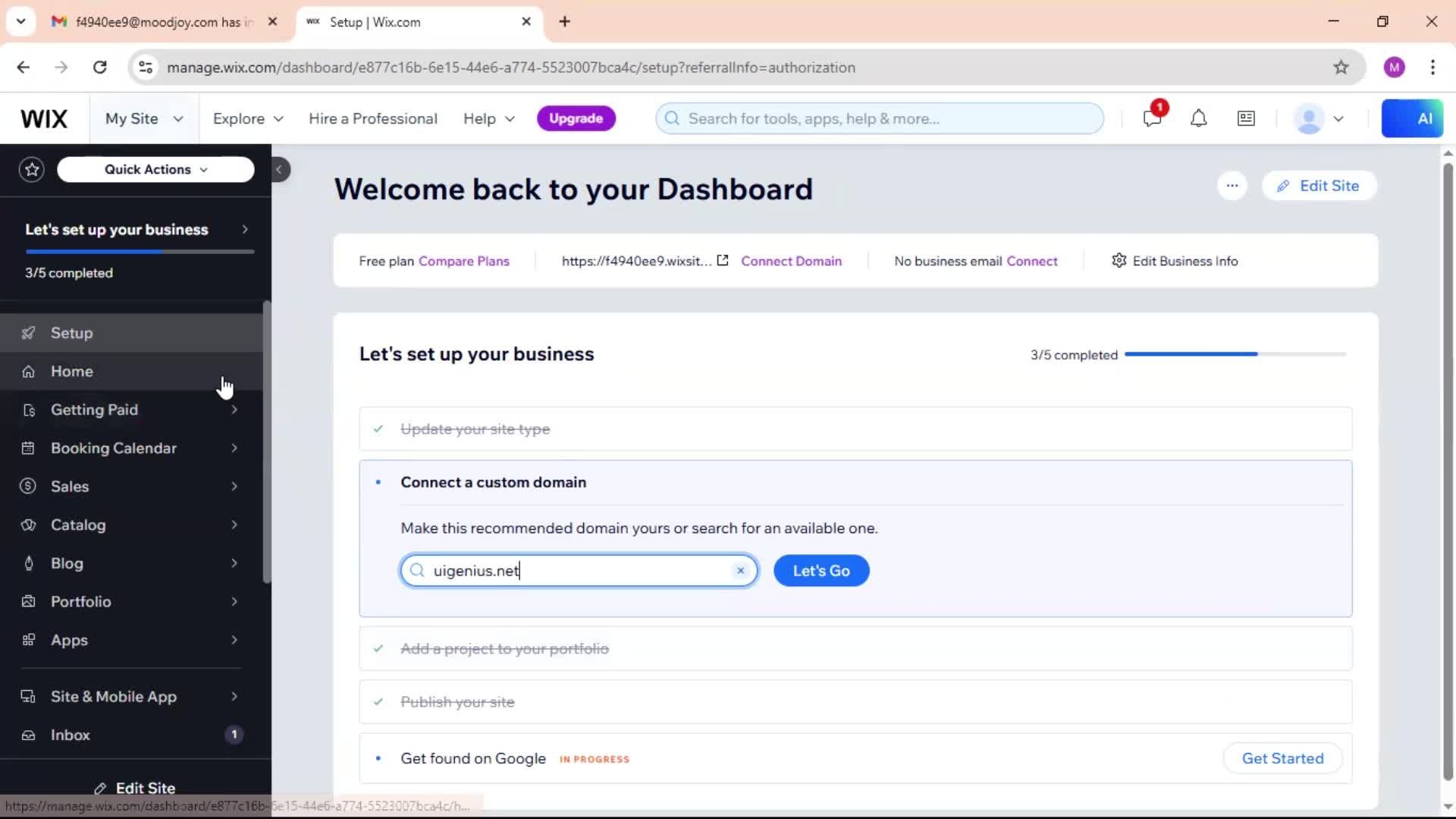Select the Setup | Wix.com tab
Screen dimensions: 1456x819
[420, 22]
